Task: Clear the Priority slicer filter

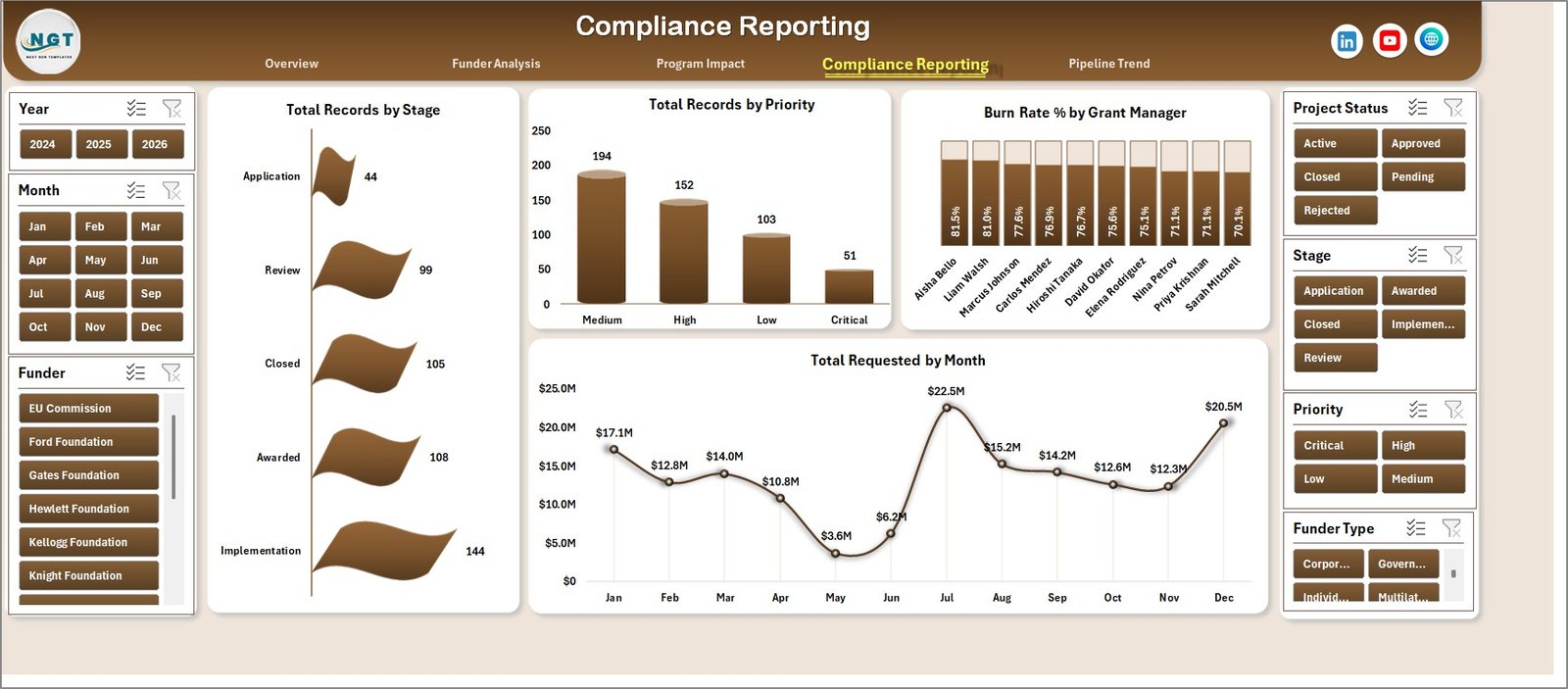Action: tap(1453, 409)
